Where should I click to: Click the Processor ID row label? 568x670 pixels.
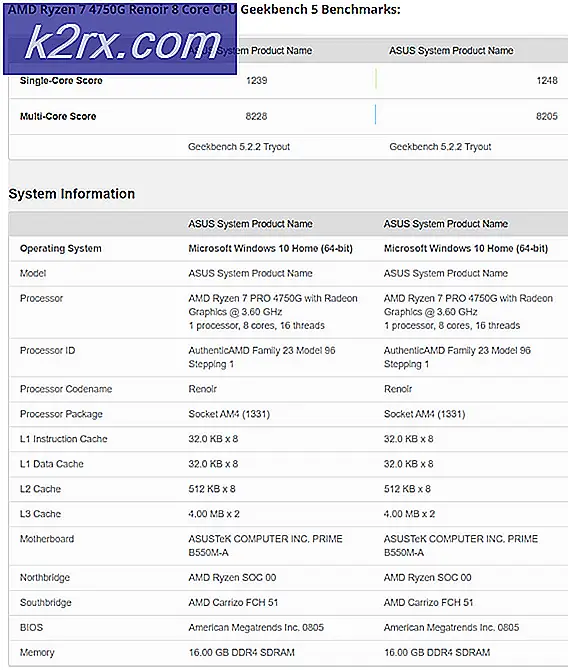click(47, 351)
